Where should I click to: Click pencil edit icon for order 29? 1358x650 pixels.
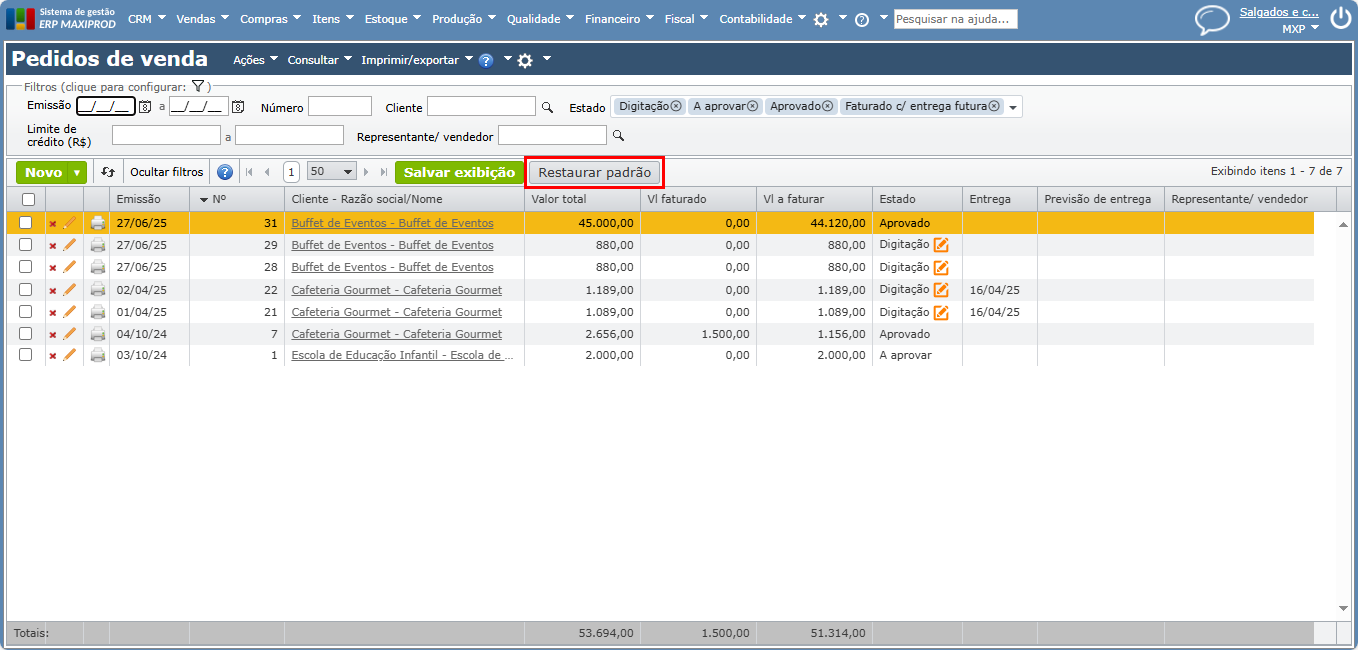pos(70,245)
